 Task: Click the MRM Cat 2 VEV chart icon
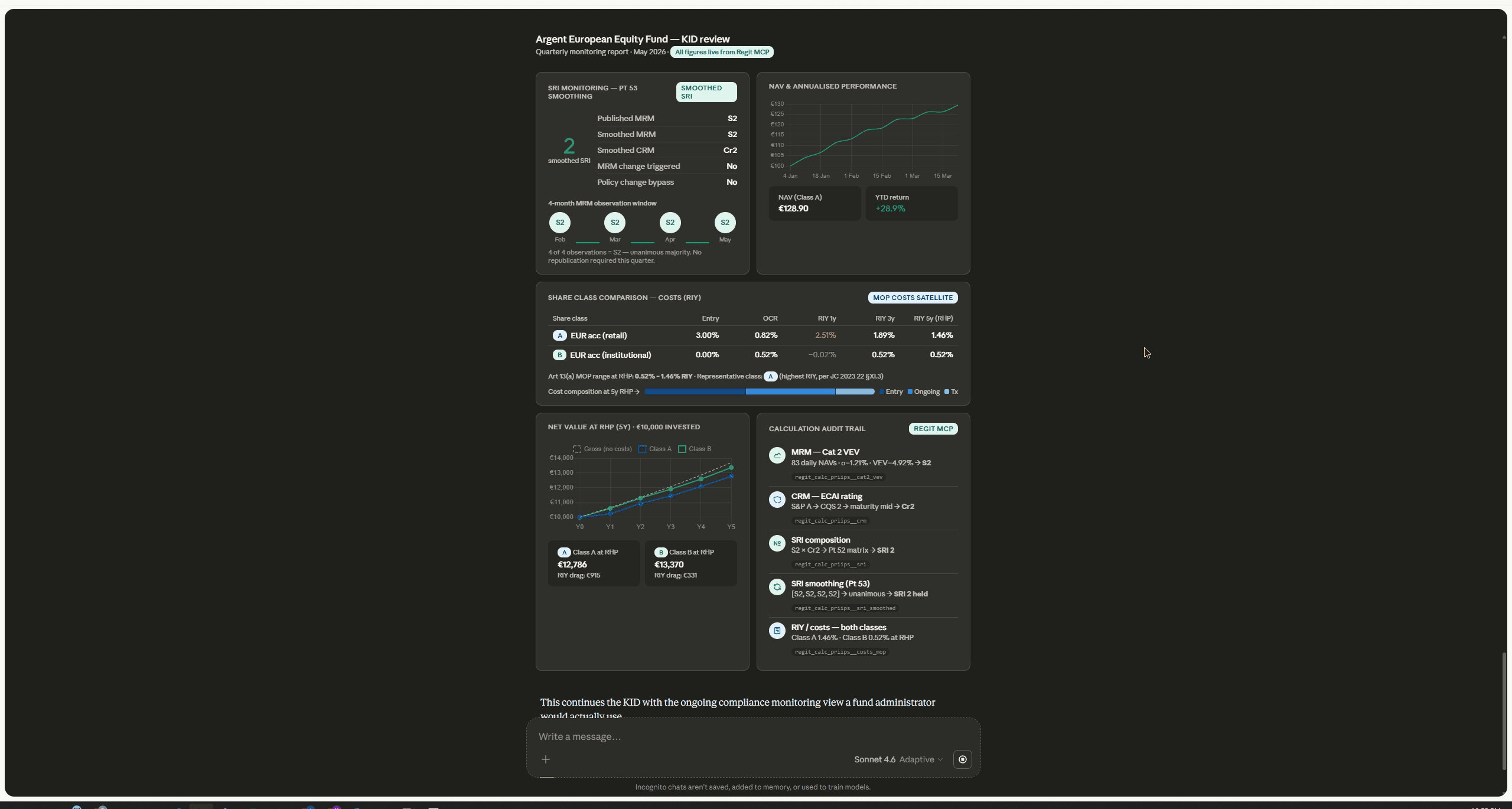tap(777, 455)
